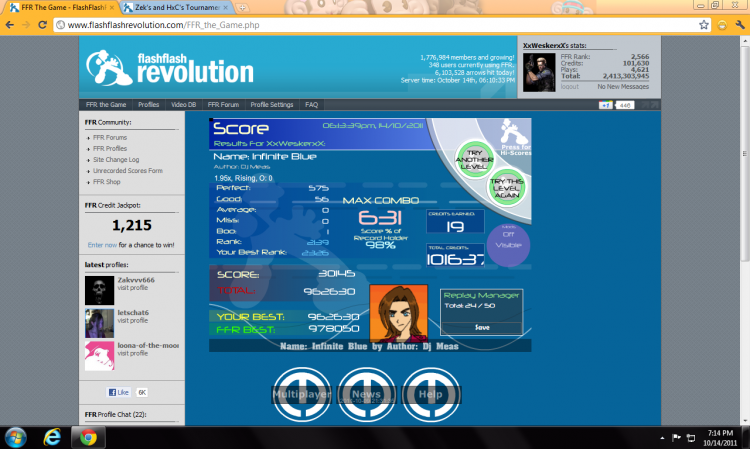Reload the page with refresh icon
The width and height of the screenshot is (750, 449).
pyautogui.click(x=42, y=25)
